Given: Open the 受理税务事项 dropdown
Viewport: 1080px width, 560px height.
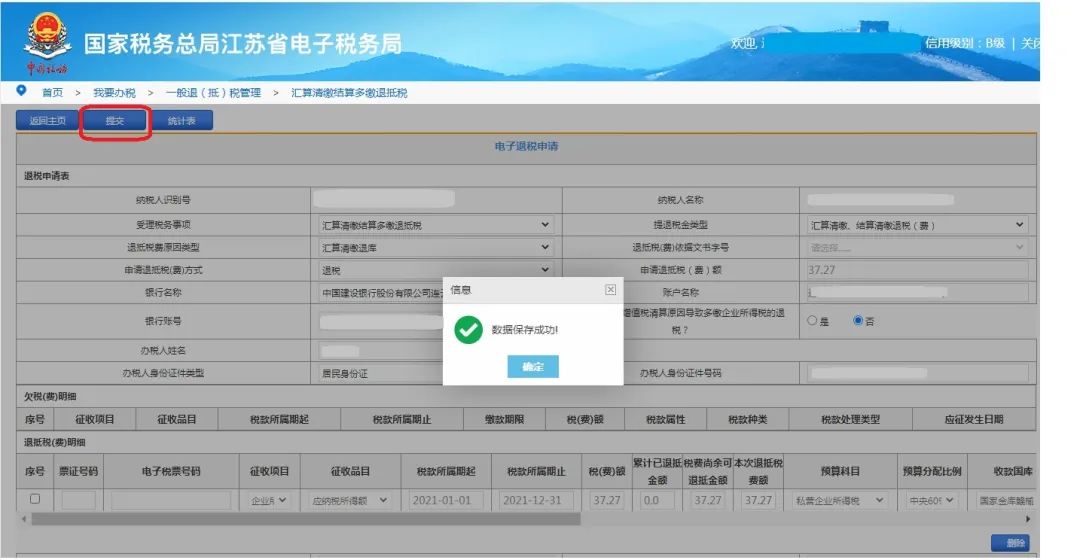Looking at the screenshot, I should (433, 225).
